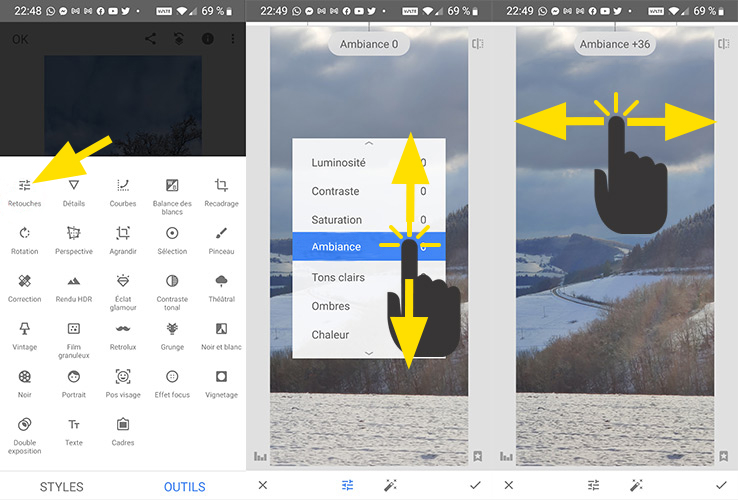
Task: Tap the share icon in the top bar
Action: (x=150, y=39)
